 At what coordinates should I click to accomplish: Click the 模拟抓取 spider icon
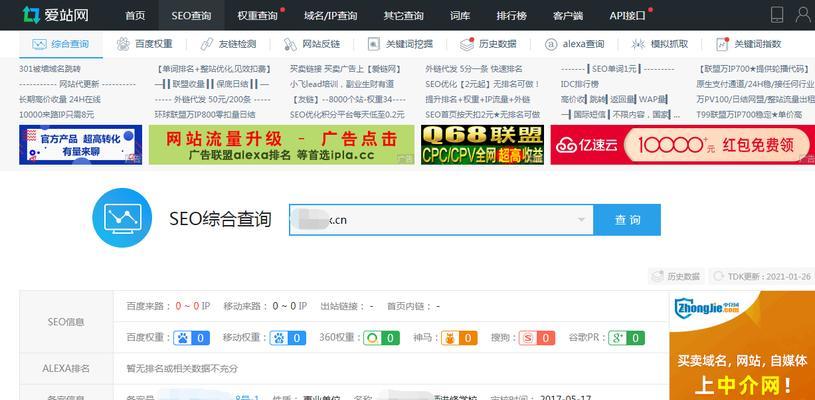coord(638,44)
